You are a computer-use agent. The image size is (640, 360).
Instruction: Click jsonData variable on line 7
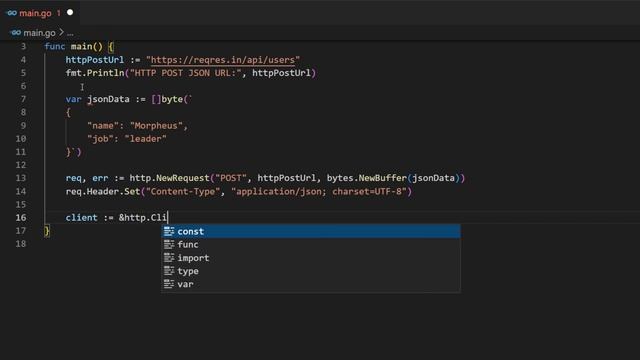click(108, 99)
